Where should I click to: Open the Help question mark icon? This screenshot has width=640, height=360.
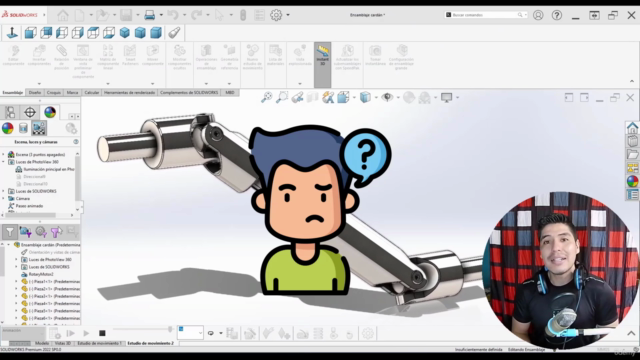click(557, 15)
